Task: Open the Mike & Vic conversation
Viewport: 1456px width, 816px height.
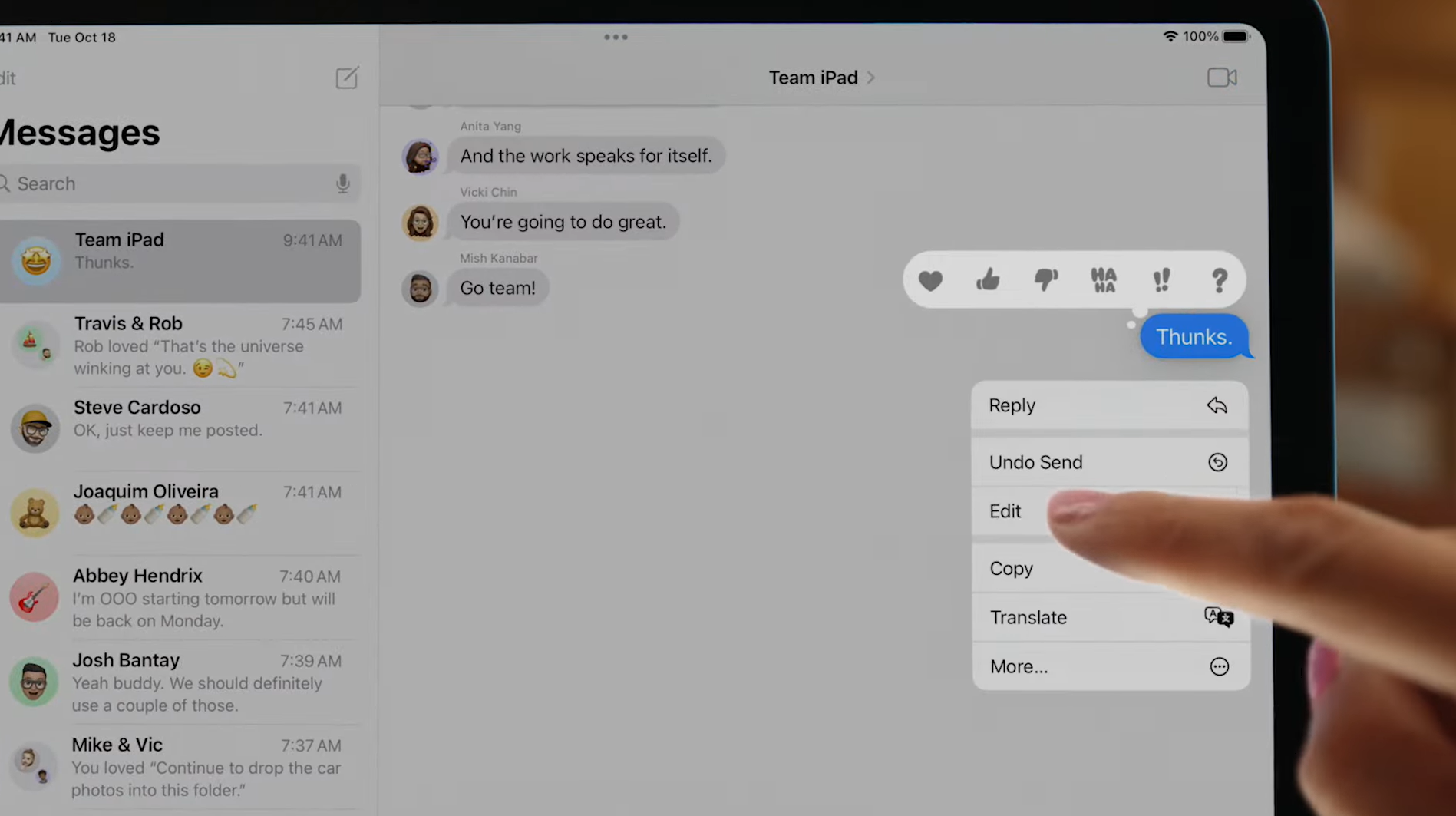Action: tap(180, 766)
